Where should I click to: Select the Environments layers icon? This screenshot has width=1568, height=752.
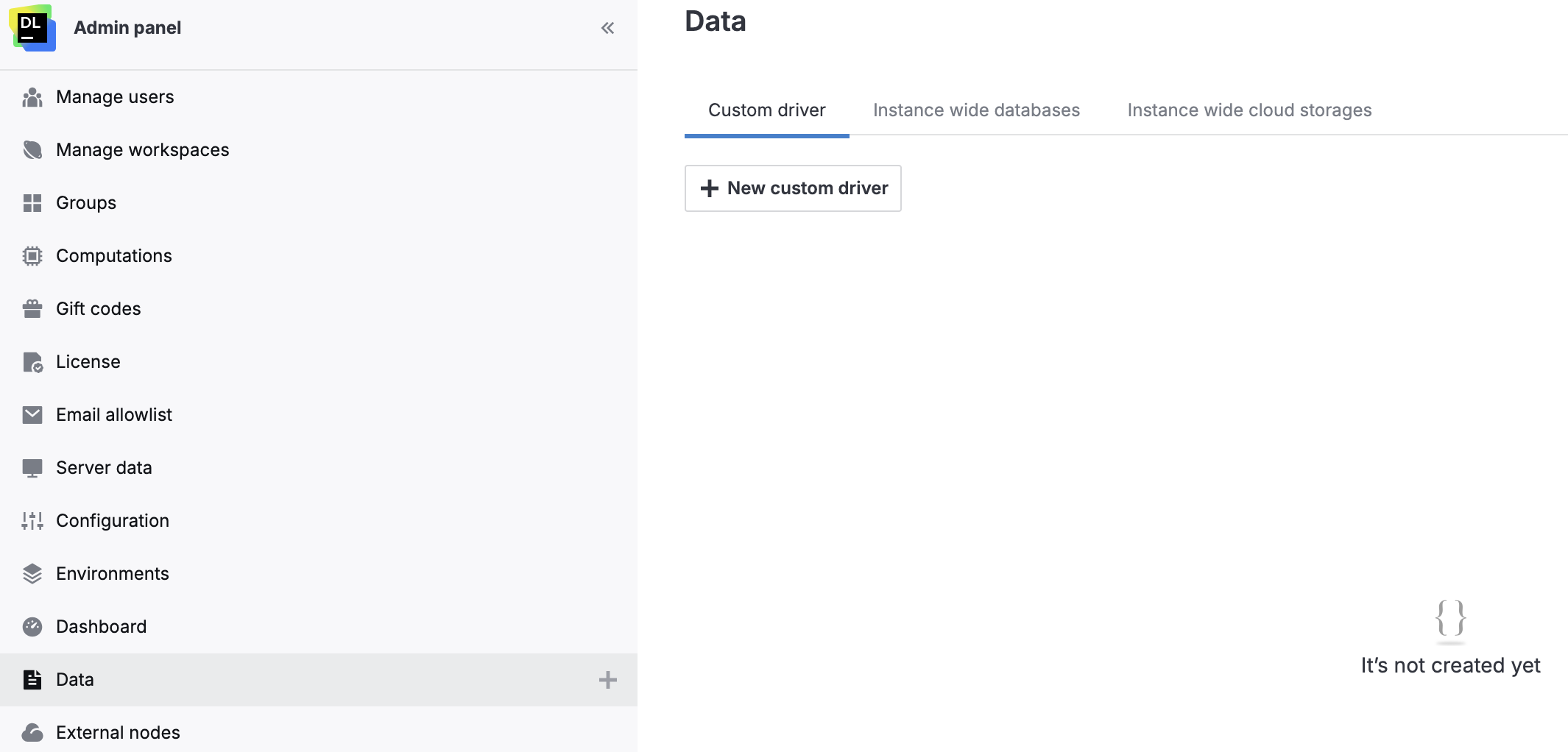32,573
